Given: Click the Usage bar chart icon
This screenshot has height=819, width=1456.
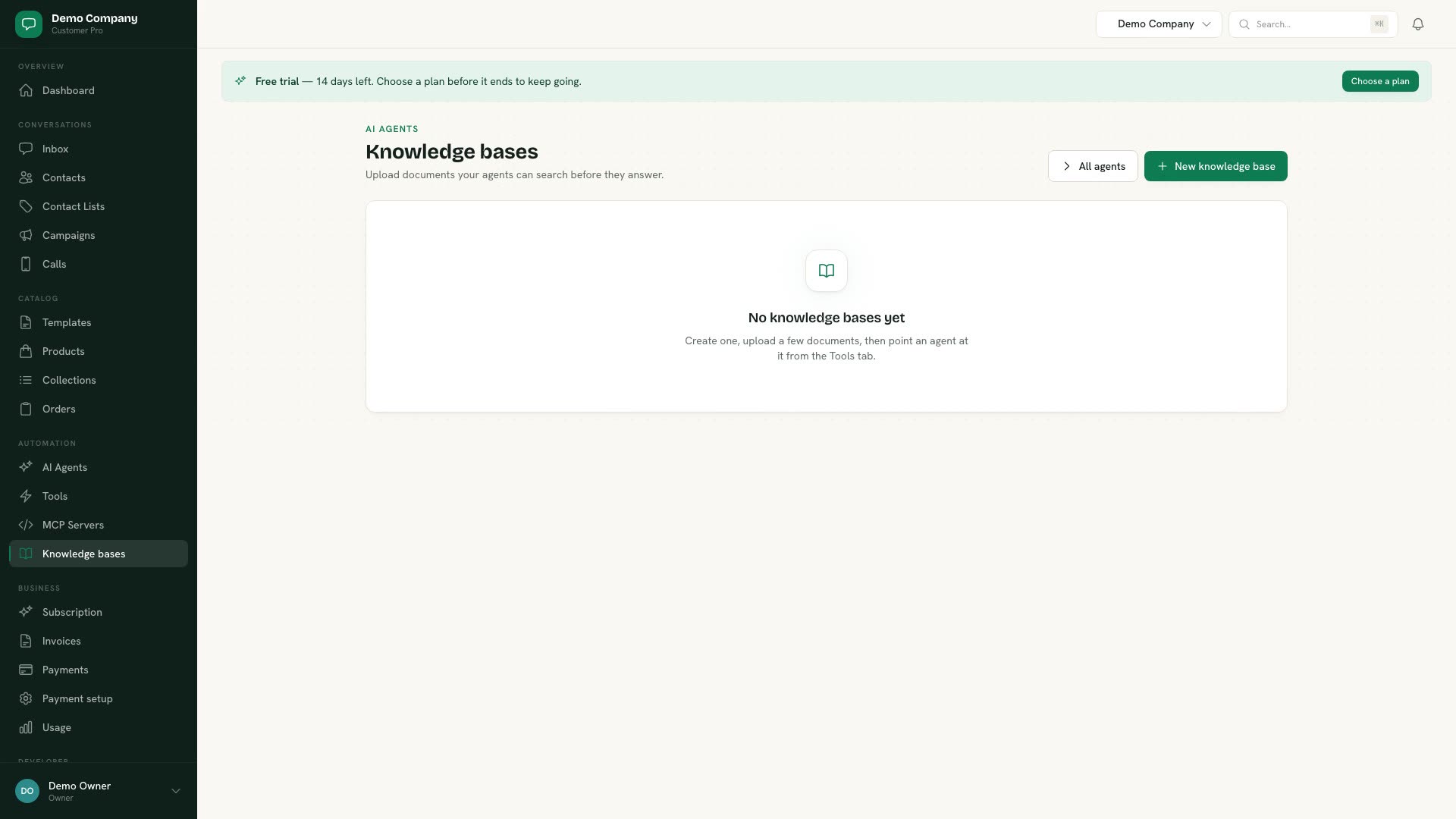Looking at the screenshot, I should click(26, 727).
